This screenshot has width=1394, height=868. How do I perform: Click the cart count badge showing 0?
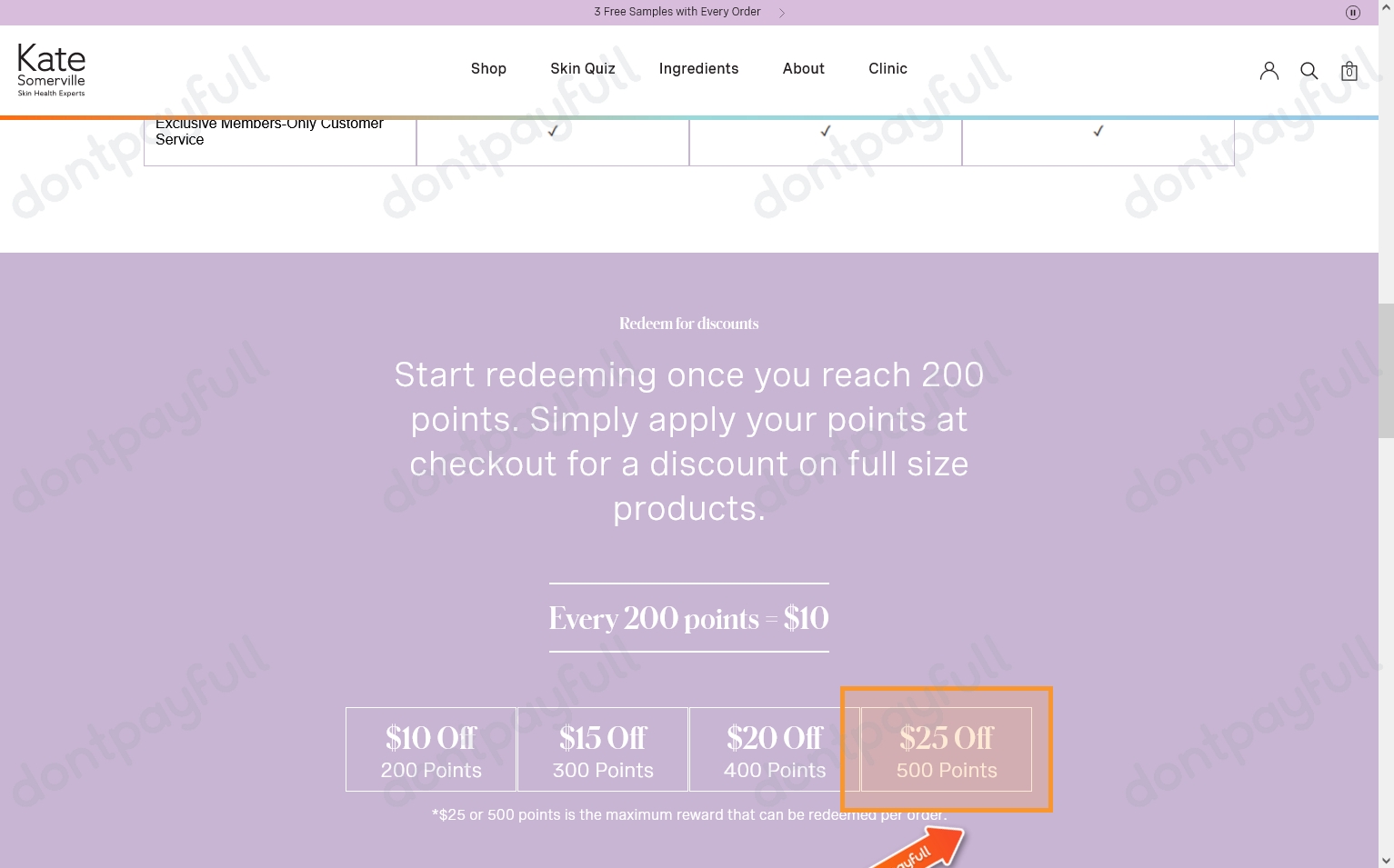[1349, 73]
